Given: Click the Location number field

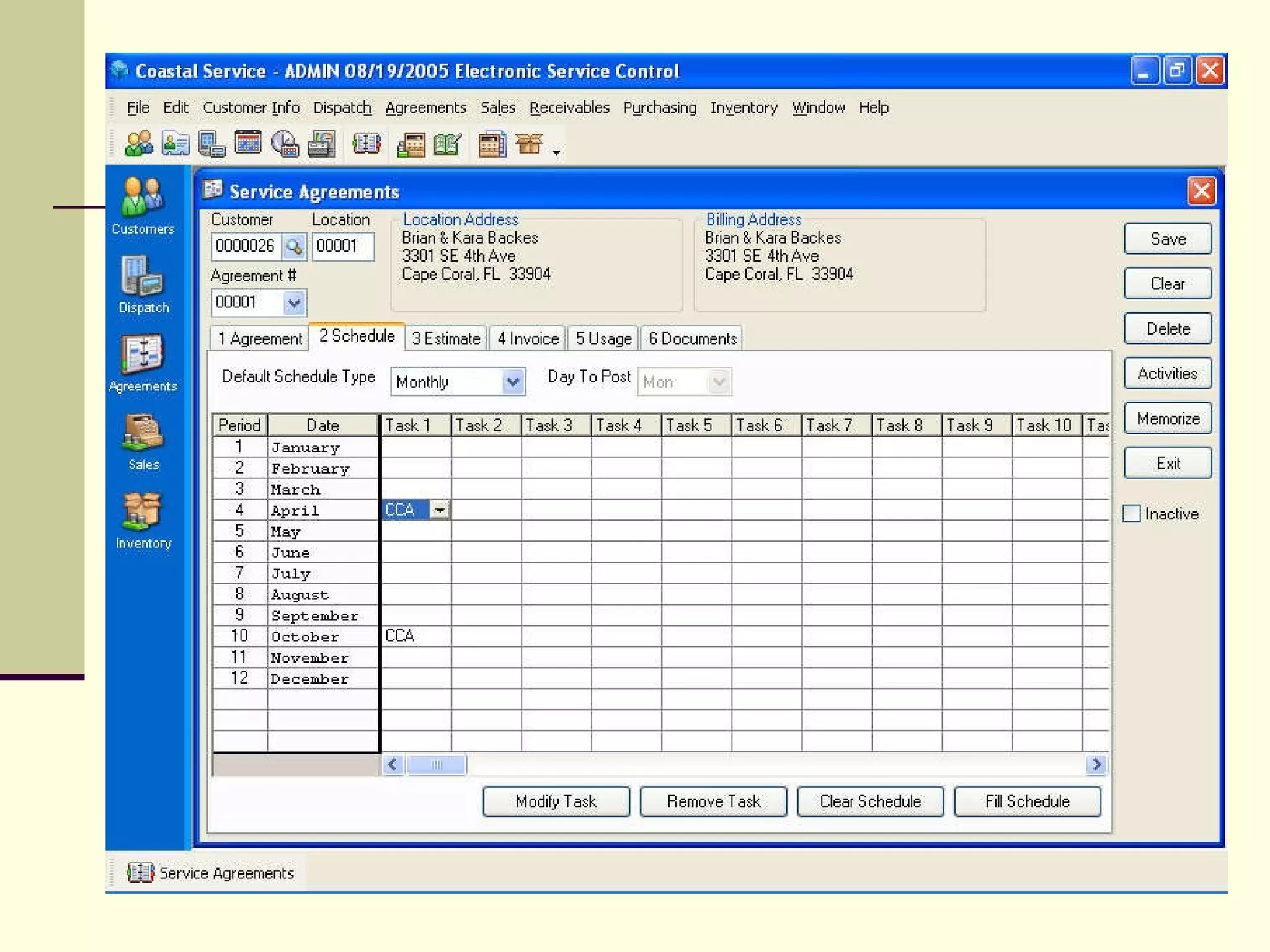Looking at the screenshot, I should (342, 247).
